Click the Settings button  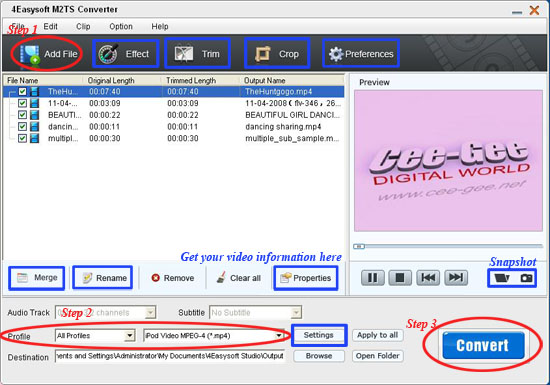[319, 335]
